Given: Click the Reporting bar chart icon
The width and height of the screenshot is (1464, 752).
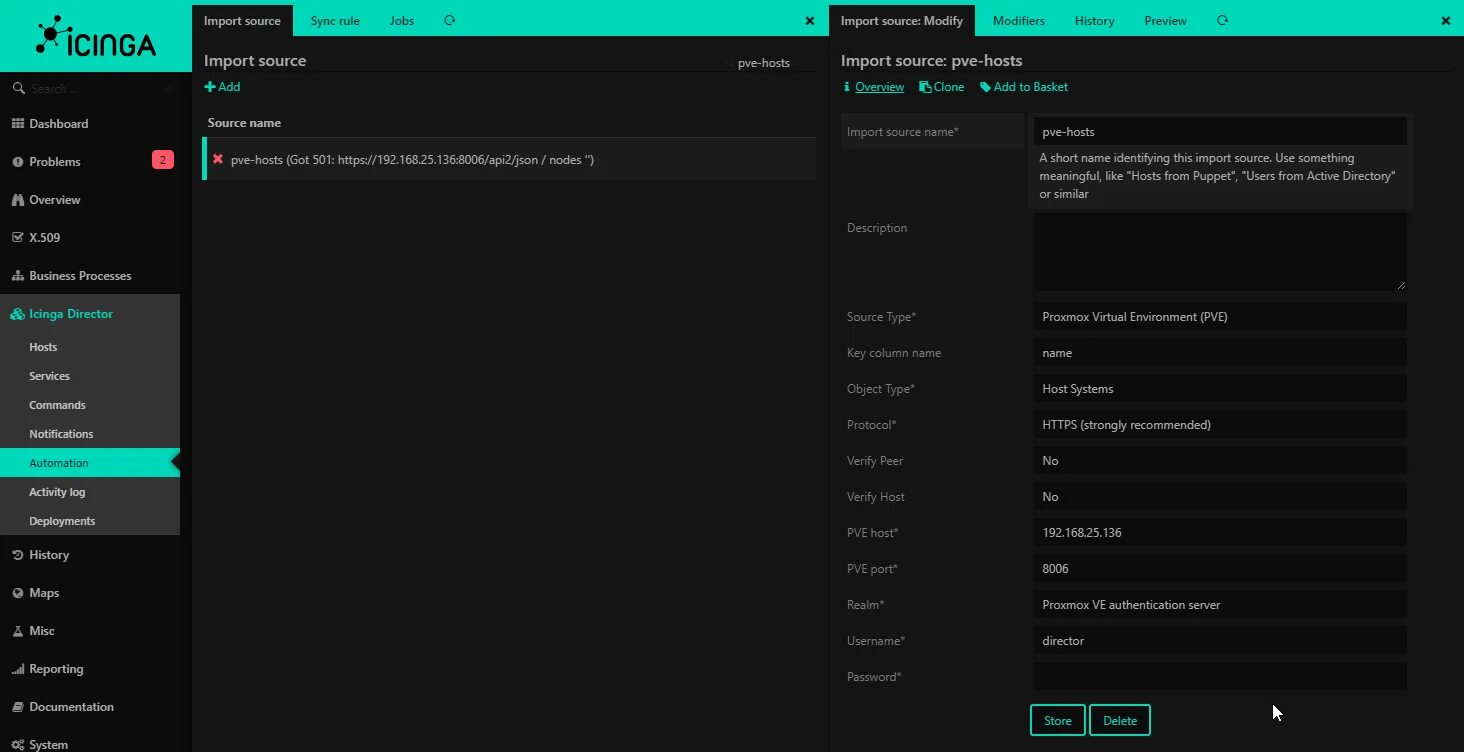Looking at the screenshot, I should (x=18, y=669).
